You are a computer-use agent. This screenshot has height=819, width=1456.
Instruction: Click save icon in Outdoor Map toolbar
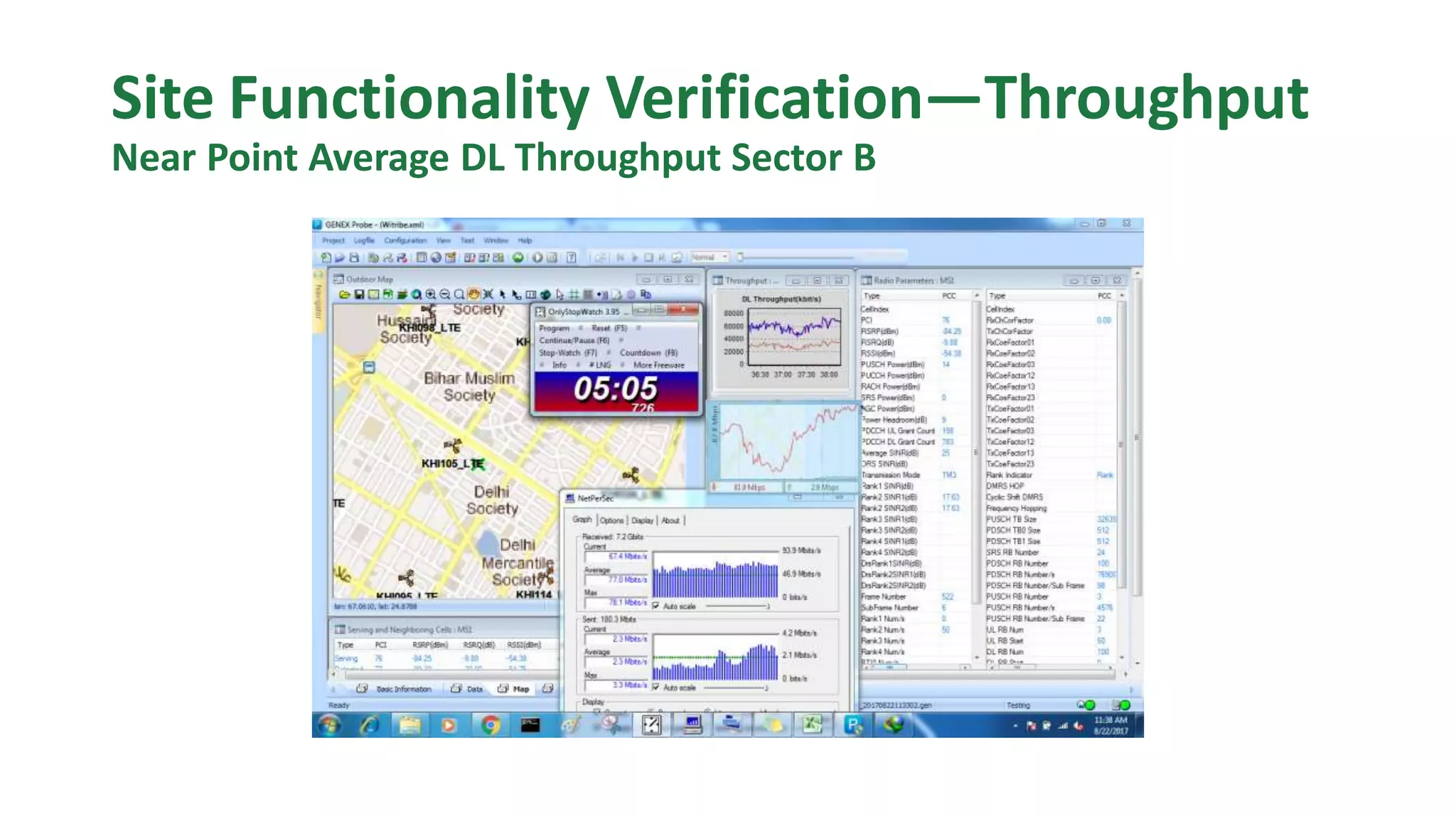pyautogui.click(x=359, y=294)
